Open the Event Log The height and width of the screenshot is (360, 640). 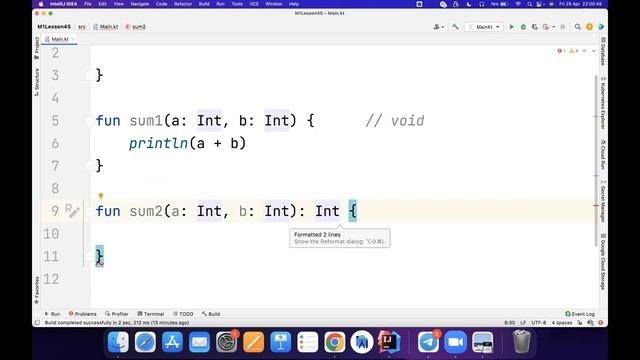click(580, 314)
